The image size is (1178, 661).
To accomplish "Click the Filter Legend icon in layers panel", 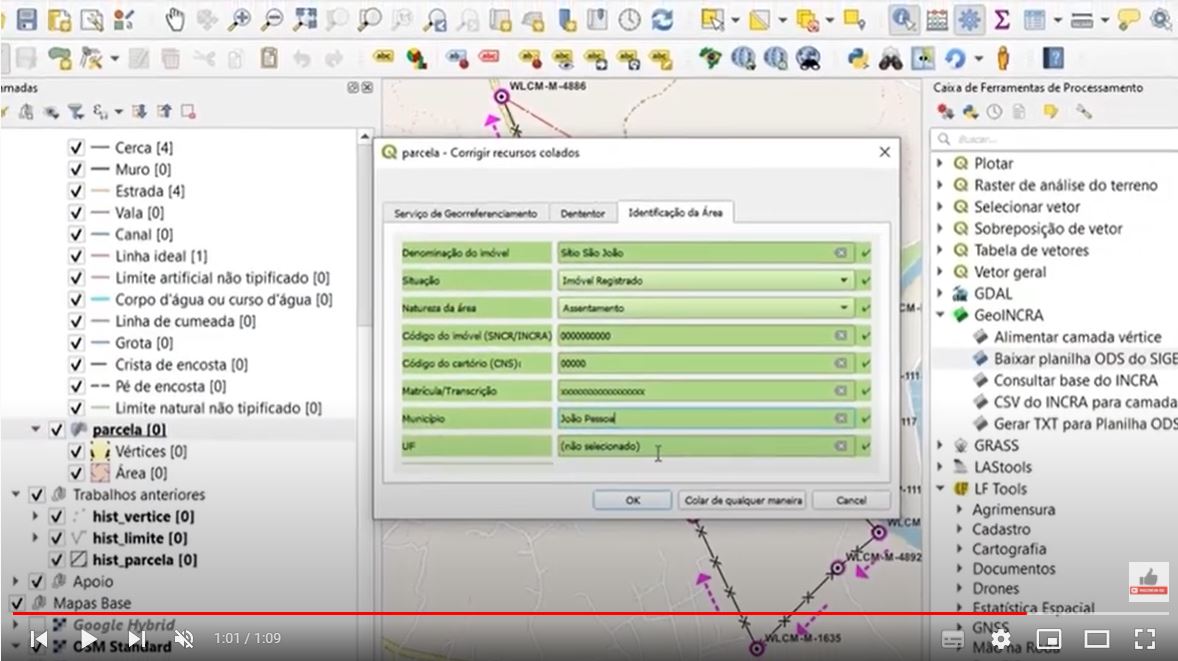I will tap(76, 112).
